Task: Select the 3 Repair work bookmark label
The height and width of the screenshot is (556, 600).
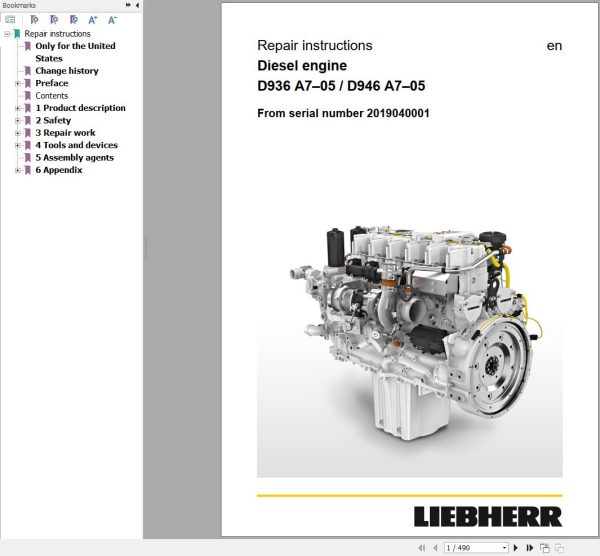Action: pyautogui.click(x=65, y=133)
